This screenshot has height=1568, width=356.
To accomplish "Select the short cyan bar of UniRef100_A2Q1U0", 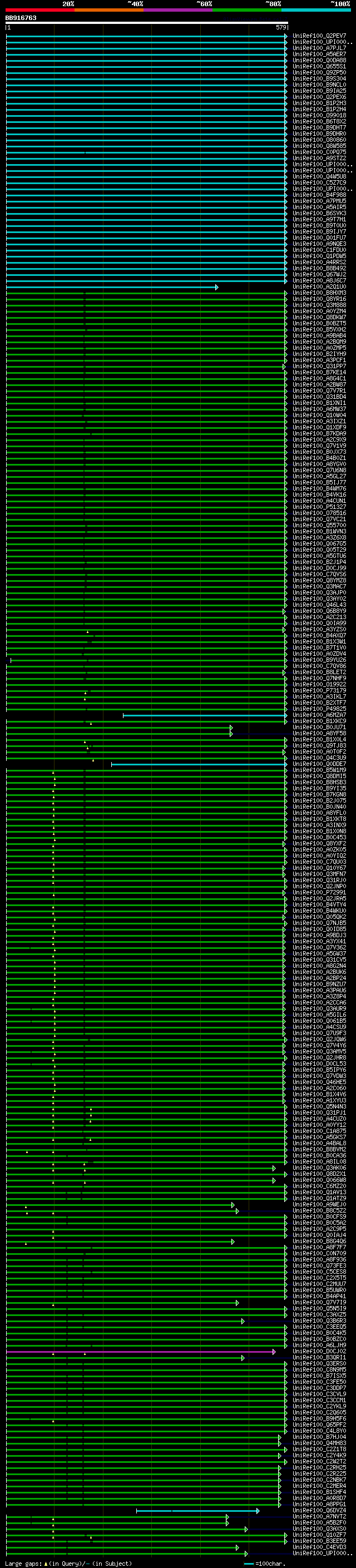I will click(112, 286).
